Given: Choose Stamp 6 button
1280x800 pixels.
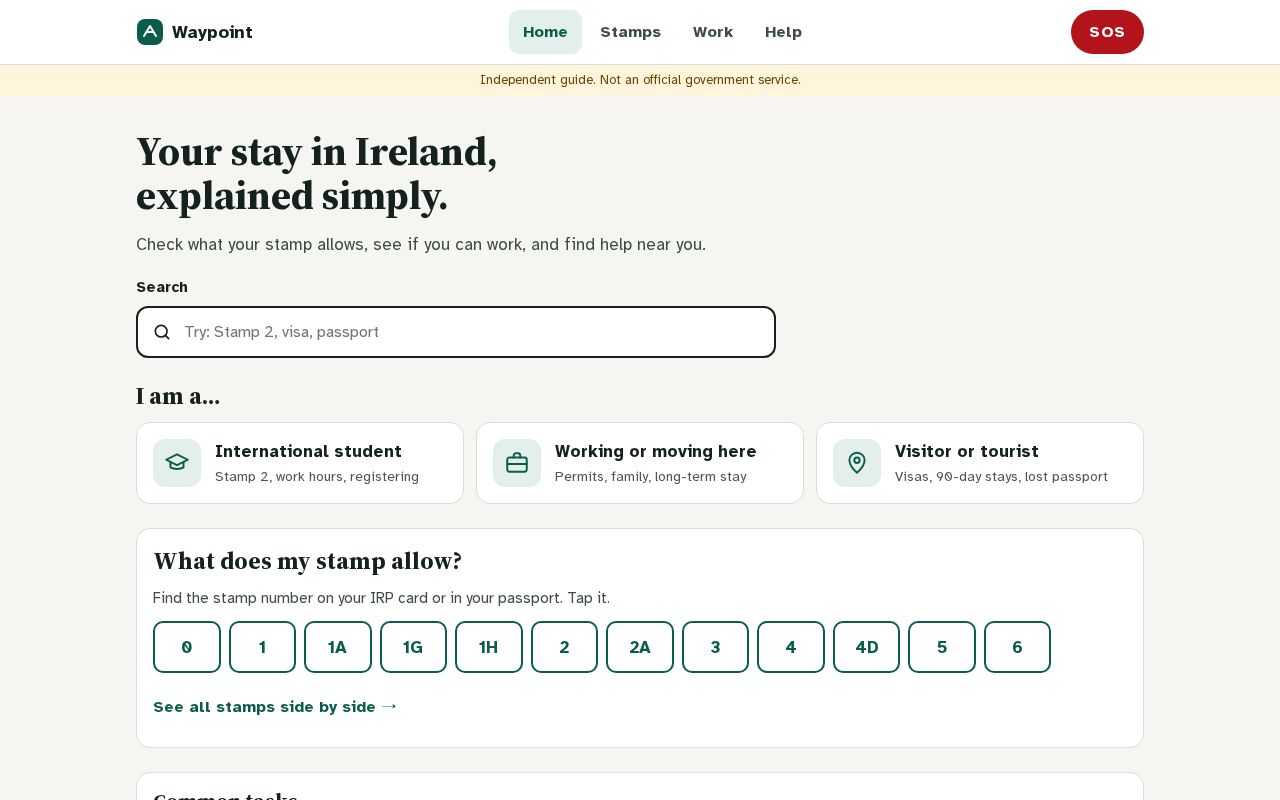Looking at the screenshot, I should (x=1017, y=647).
